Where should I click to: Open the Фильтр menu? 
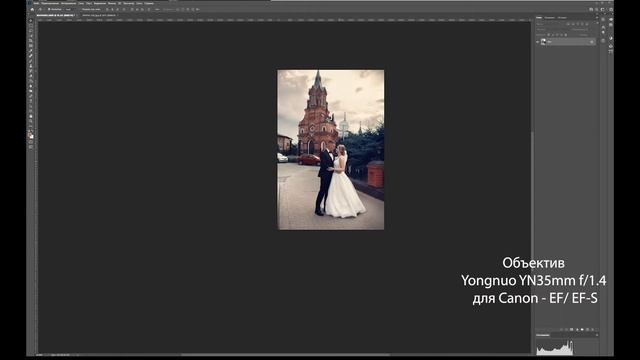click(112, 3)
